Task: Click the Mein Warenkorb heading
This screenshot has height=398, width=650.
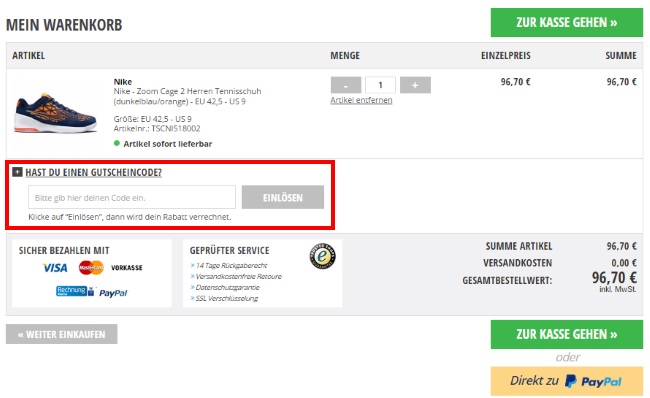Action: pos(64,25)
